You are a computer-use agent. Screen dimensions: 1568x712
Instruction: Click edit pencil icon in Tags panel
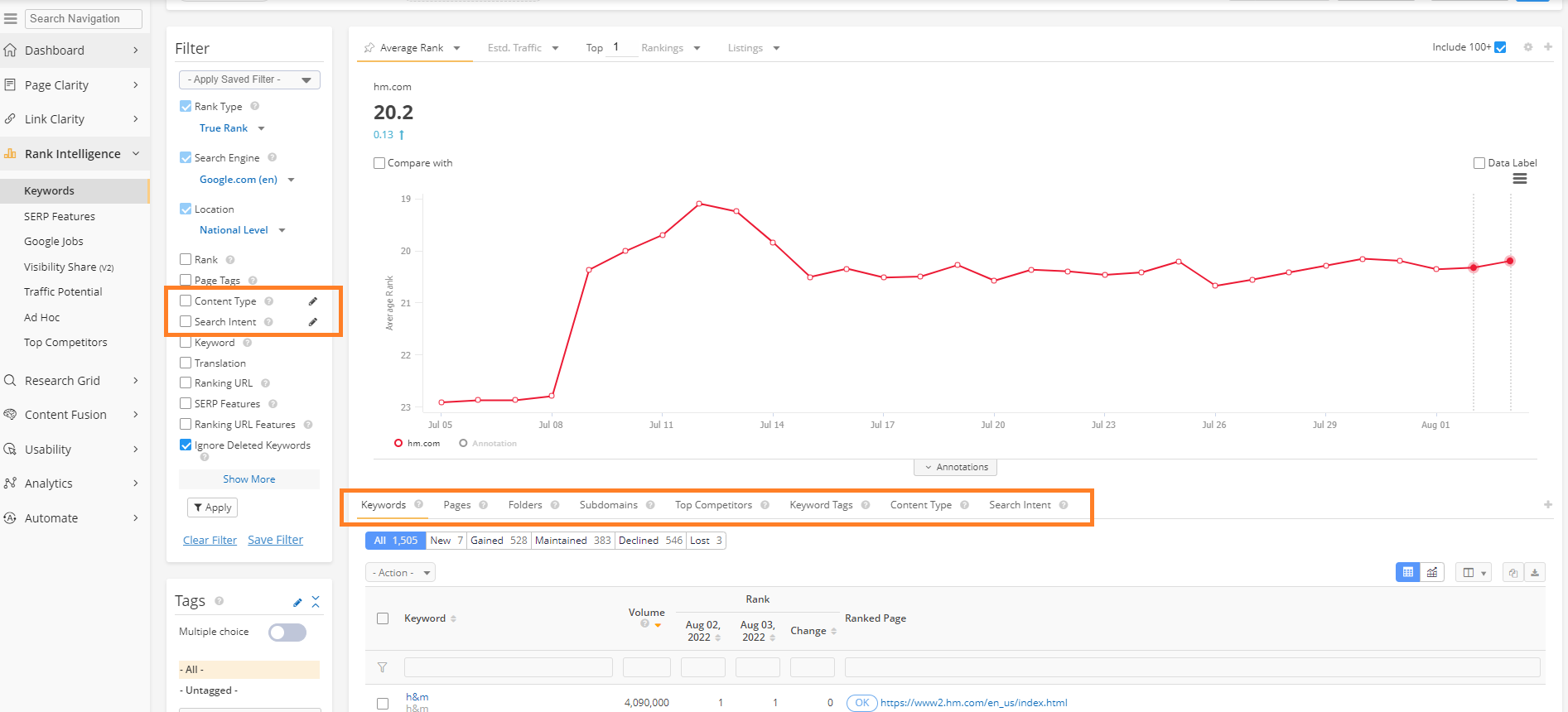tap(297, 602)
